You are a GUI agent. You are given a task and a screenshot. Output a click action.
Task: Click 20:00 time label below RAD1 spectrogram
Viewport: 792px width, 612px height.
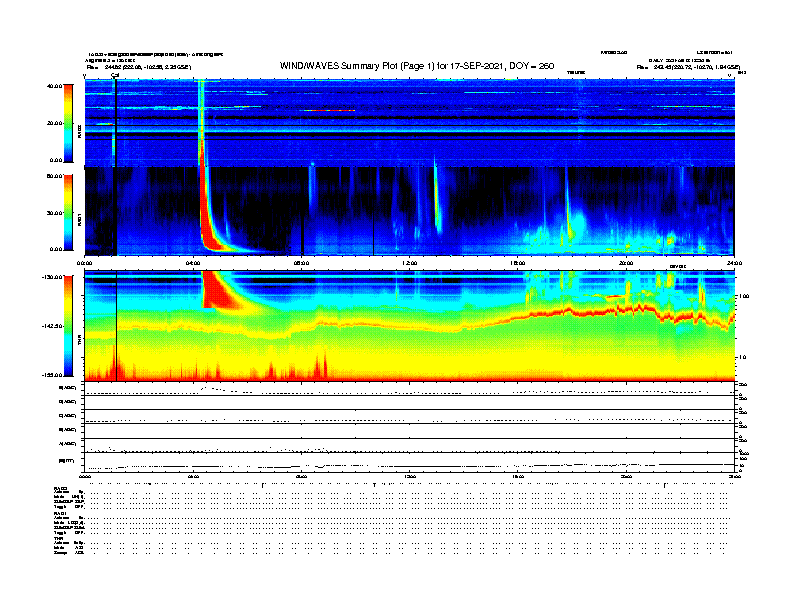[626, 263]
